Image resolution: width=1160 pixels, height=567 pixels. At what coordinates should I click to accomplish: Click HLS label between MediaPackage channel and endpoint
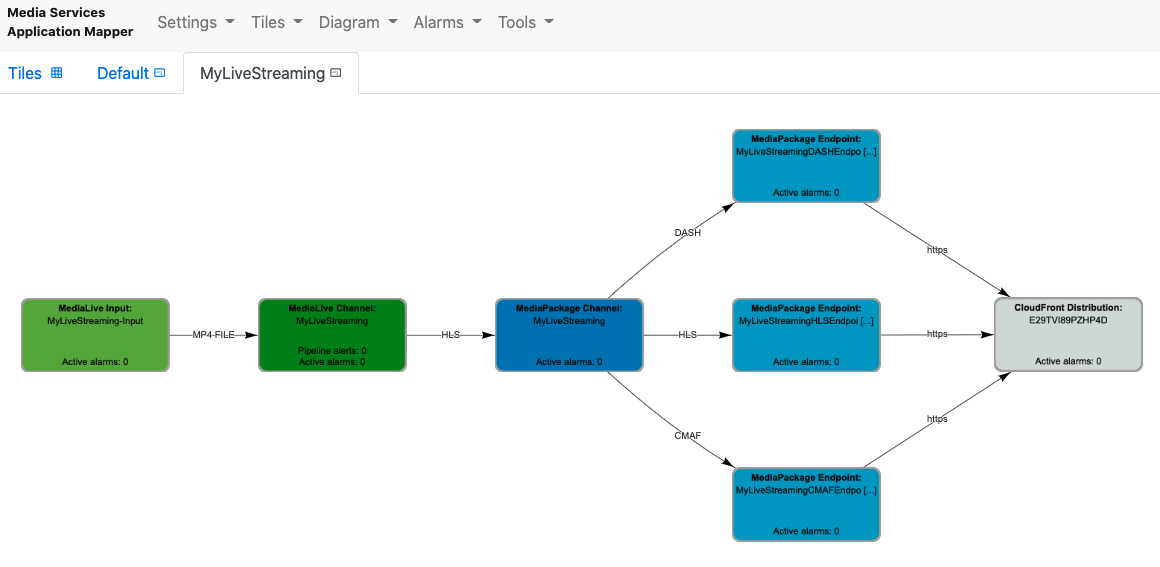687,335
